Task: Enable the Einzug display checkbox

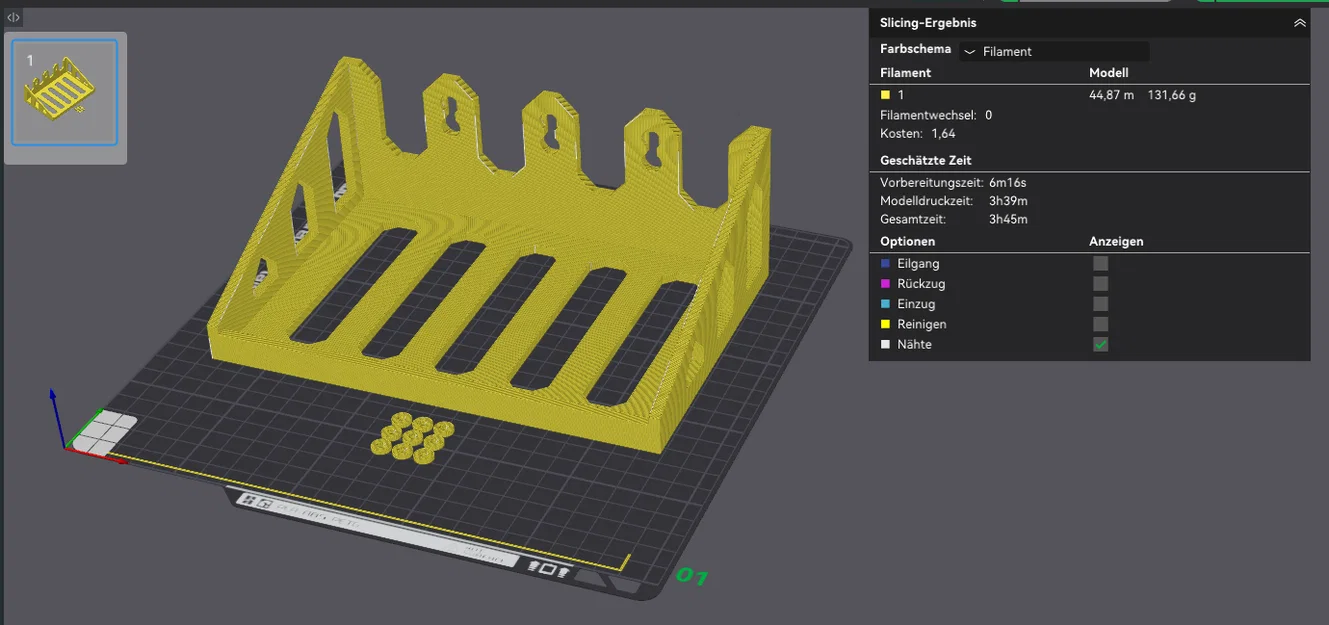Action: pos(1101,304)
